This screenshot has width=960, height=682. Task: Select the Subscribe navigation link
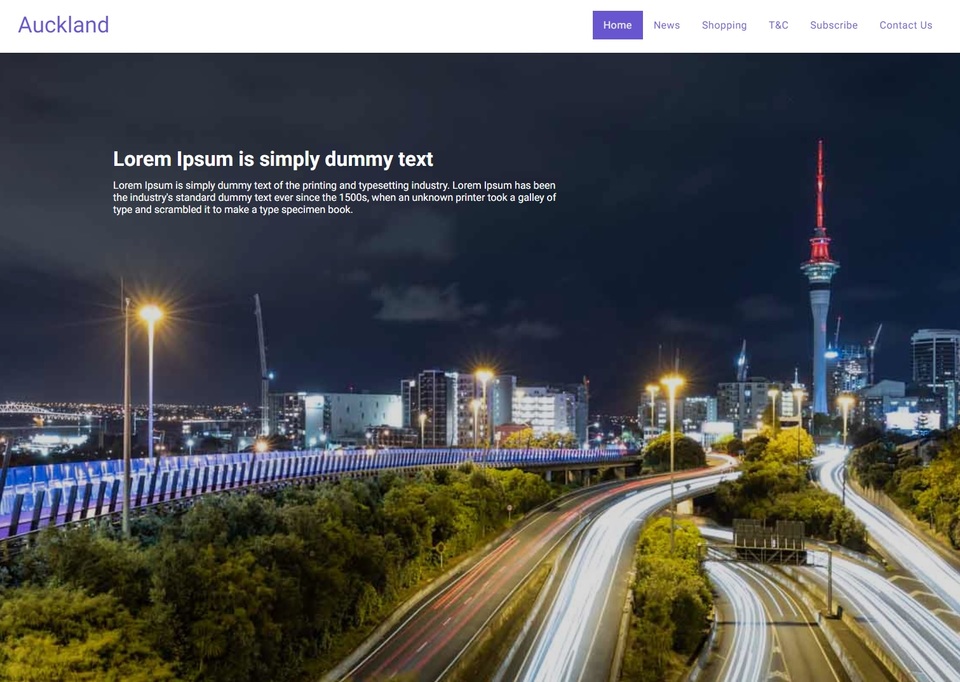tap(833, 25)
